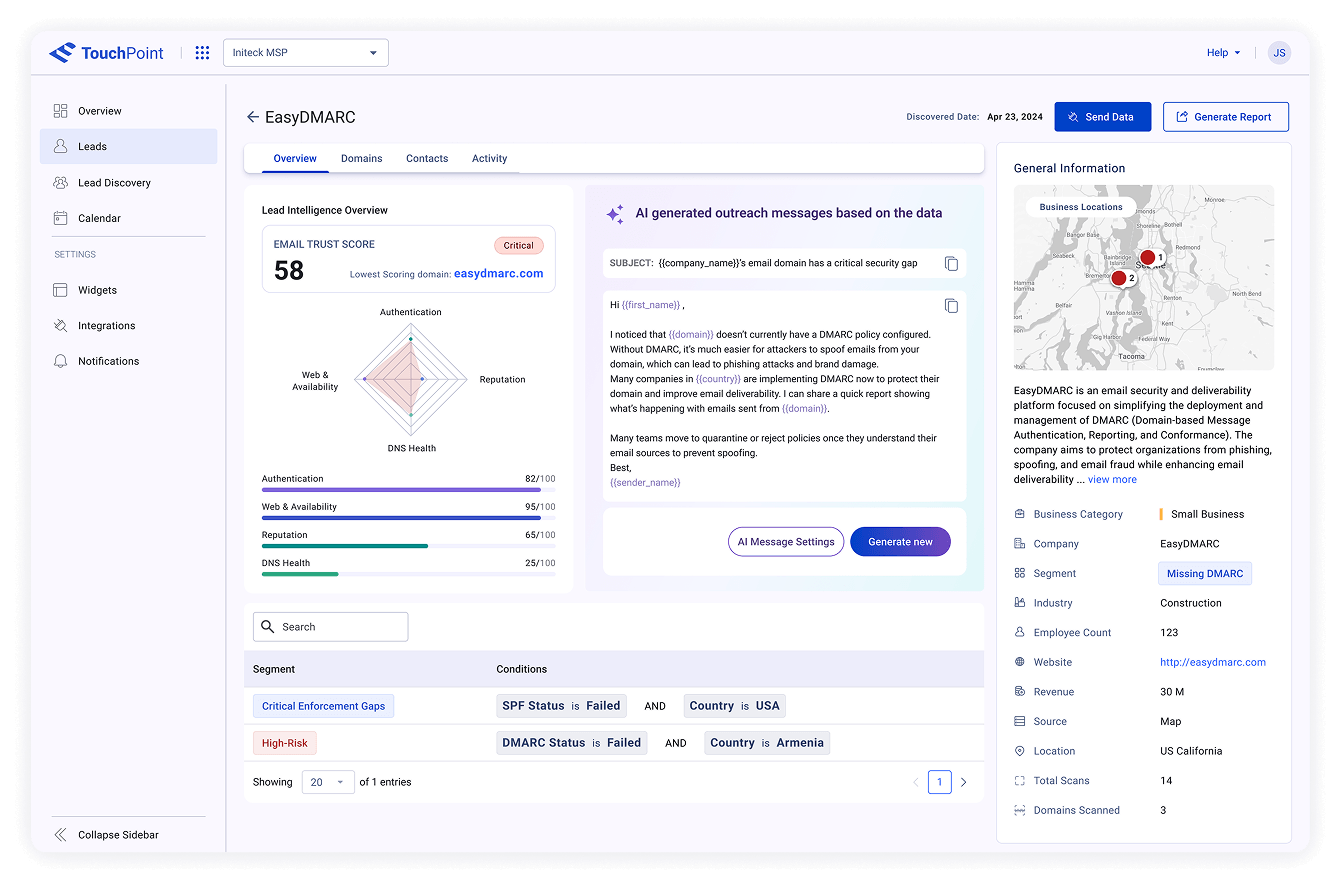Select page 1 in pagination
1341x887 pixels.
[x=939, y=782]
